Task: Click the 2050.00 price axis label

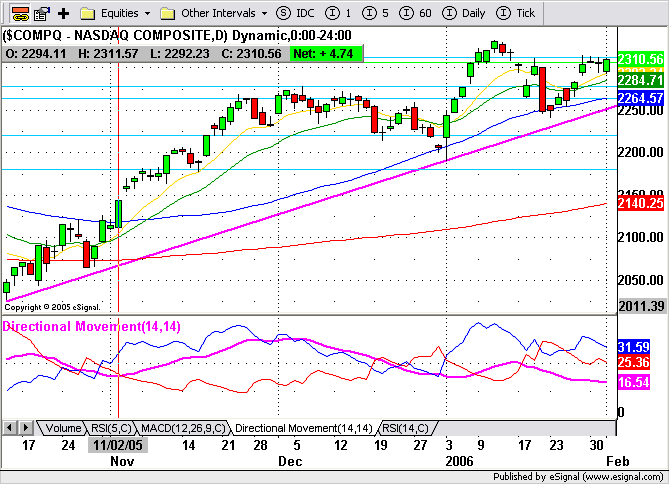Action: click(641, 280)
